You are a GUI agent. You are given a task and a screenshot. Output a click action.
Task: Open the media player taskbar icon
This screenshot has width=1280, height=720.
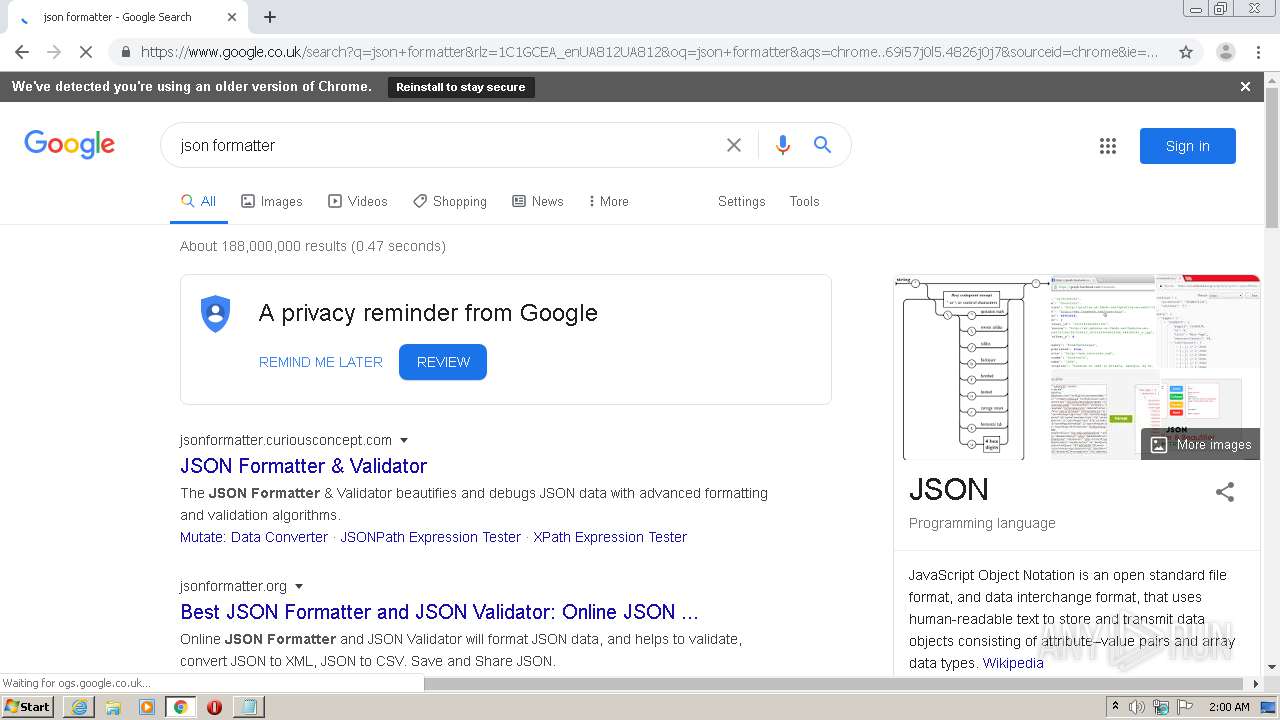click(147, 707)
